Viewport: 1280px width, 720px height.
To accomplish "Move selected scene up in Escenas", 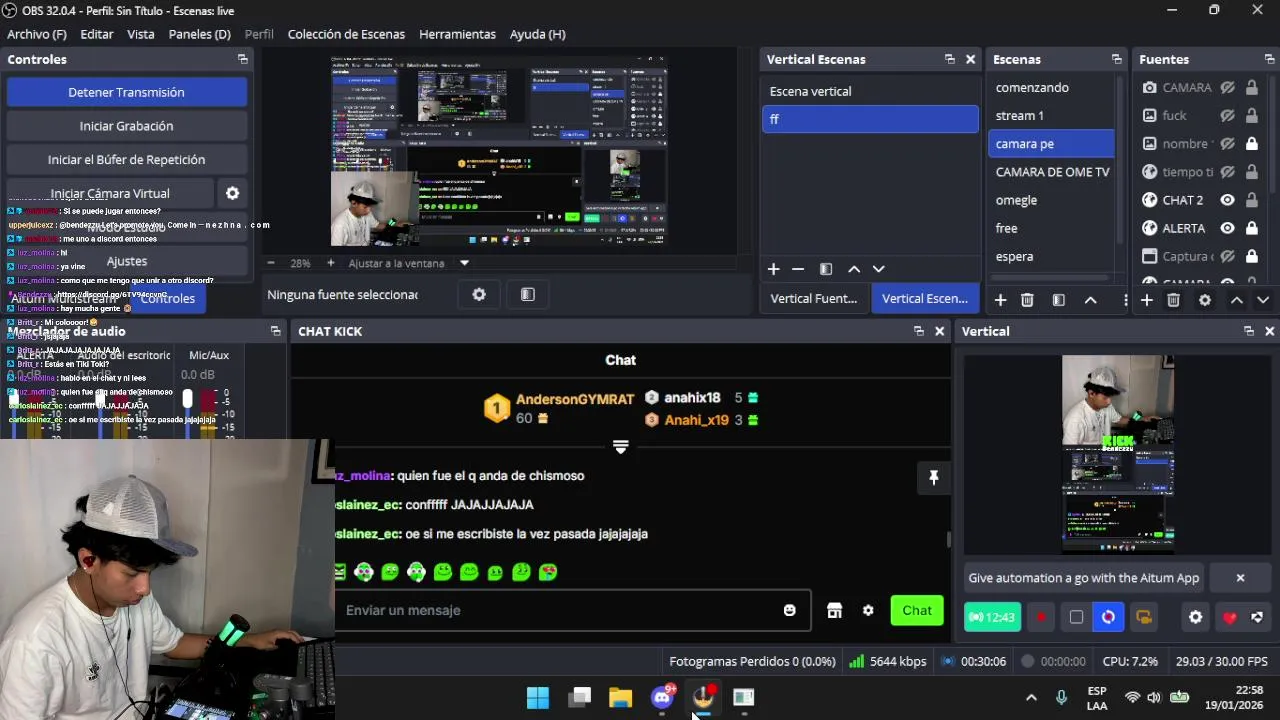I will [1091, 300].
